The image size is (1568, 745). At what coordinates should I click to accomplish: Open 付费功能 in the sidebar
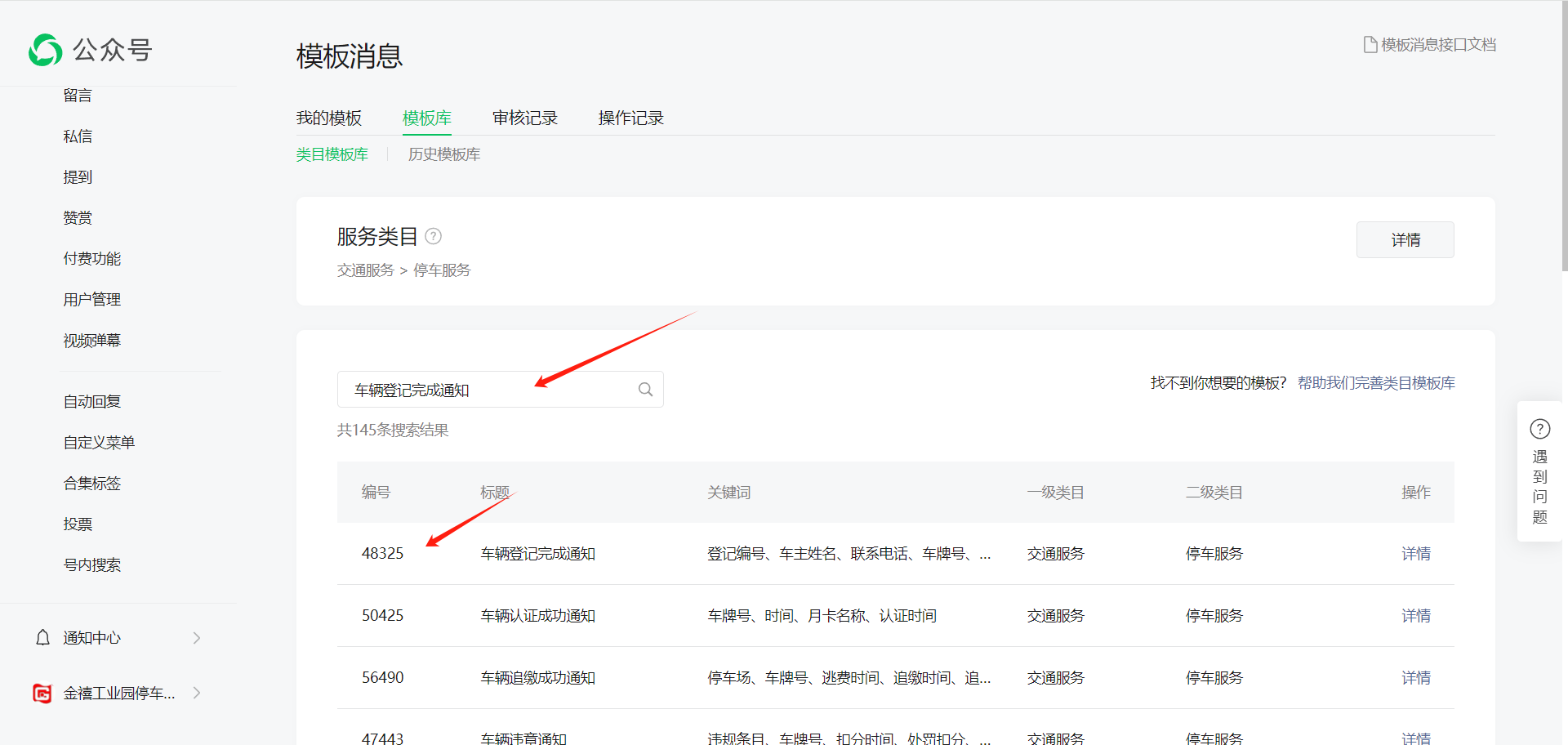(x=92, y=259)
